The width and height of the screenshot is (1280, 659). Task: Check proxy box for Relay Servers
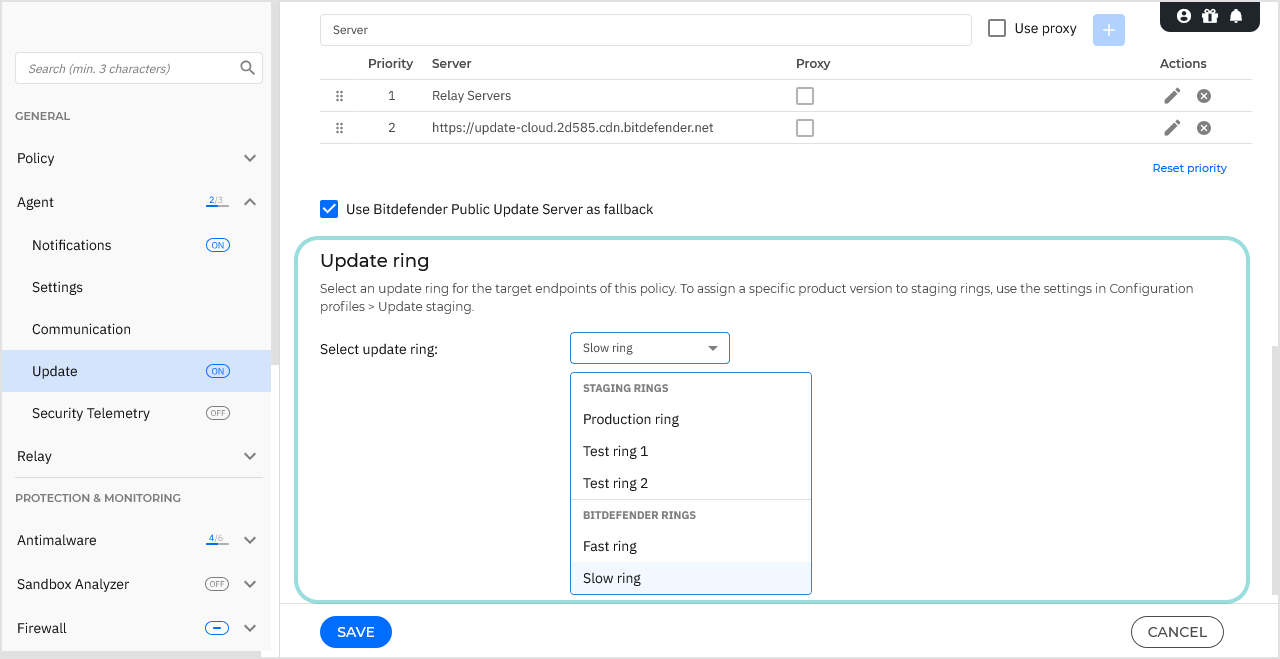click(805, 96)
